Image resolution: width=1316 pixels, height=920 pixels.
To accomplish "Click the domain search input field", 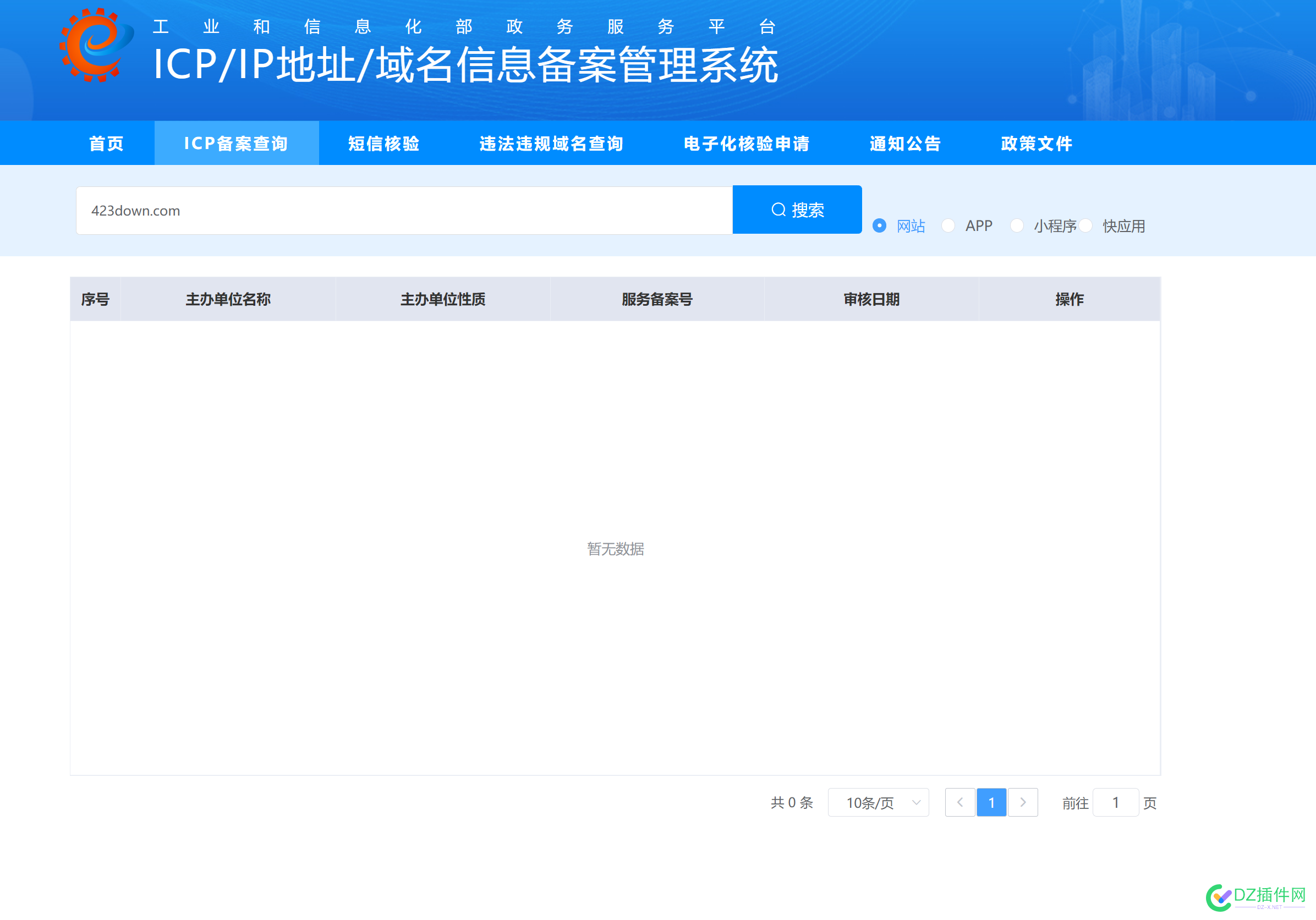I will 404,210.
